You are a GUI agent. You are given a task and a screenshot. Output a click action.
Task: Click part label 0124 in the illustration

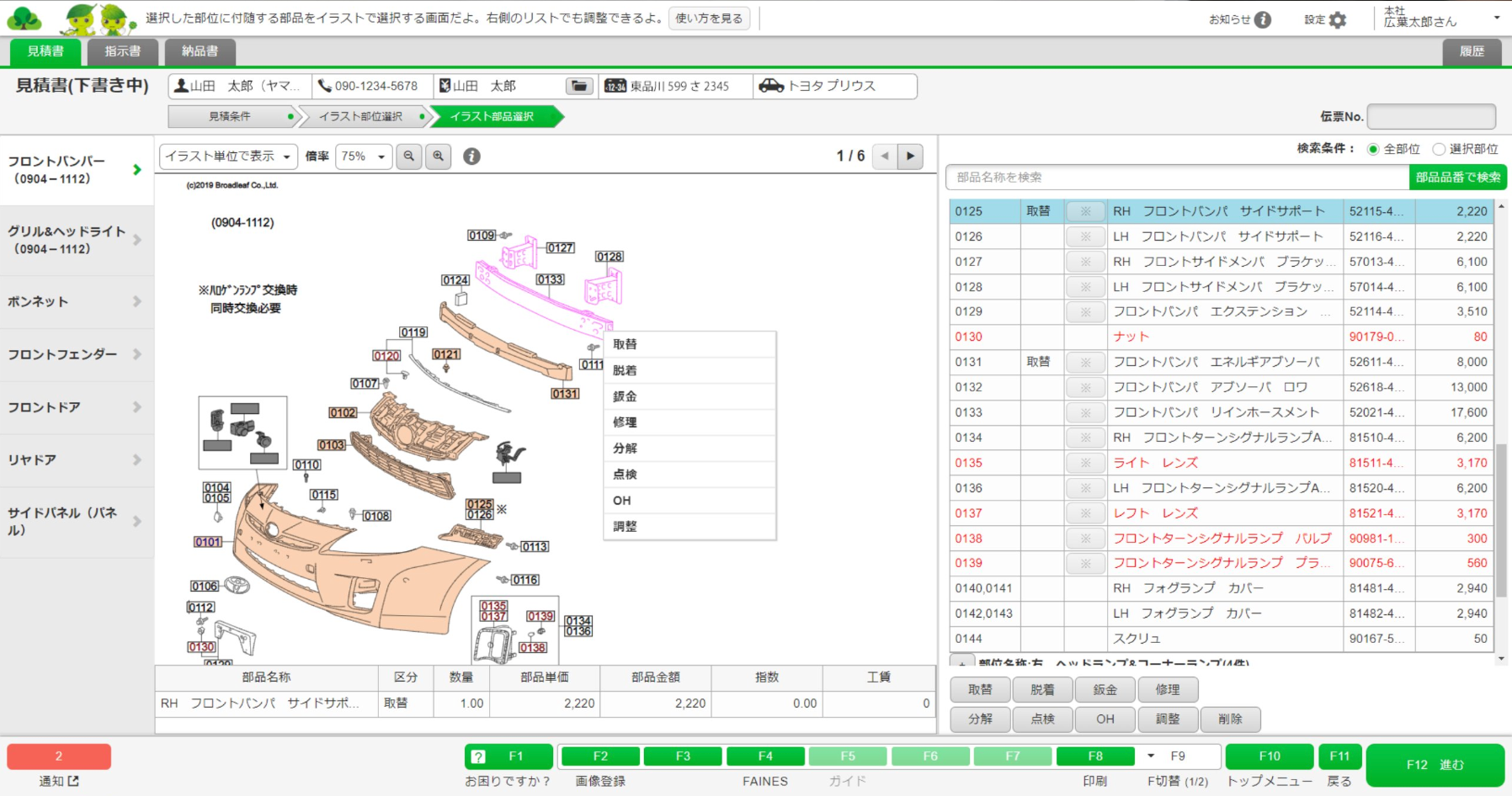455,279
